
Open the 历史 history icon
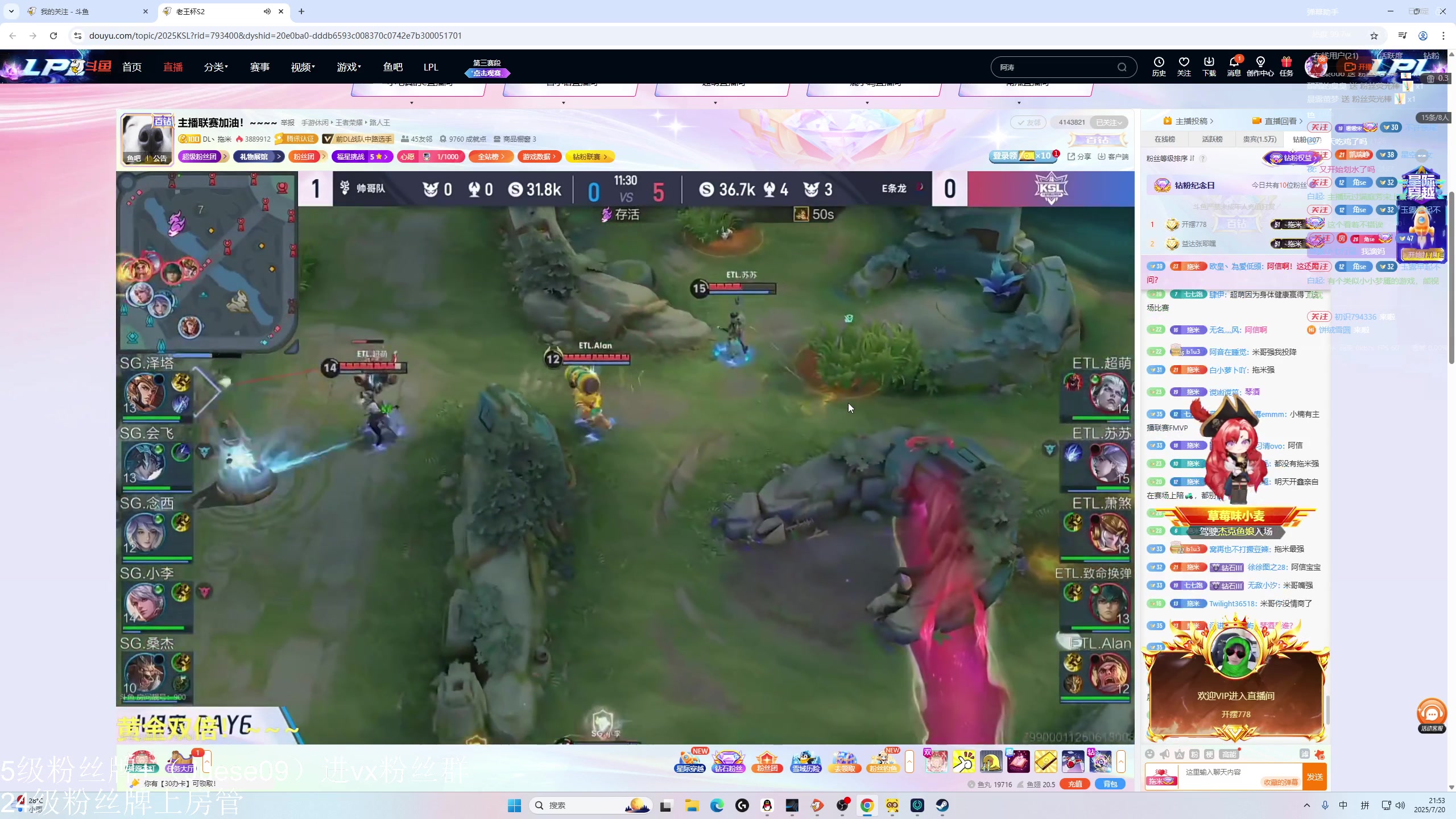point(1159,66)
